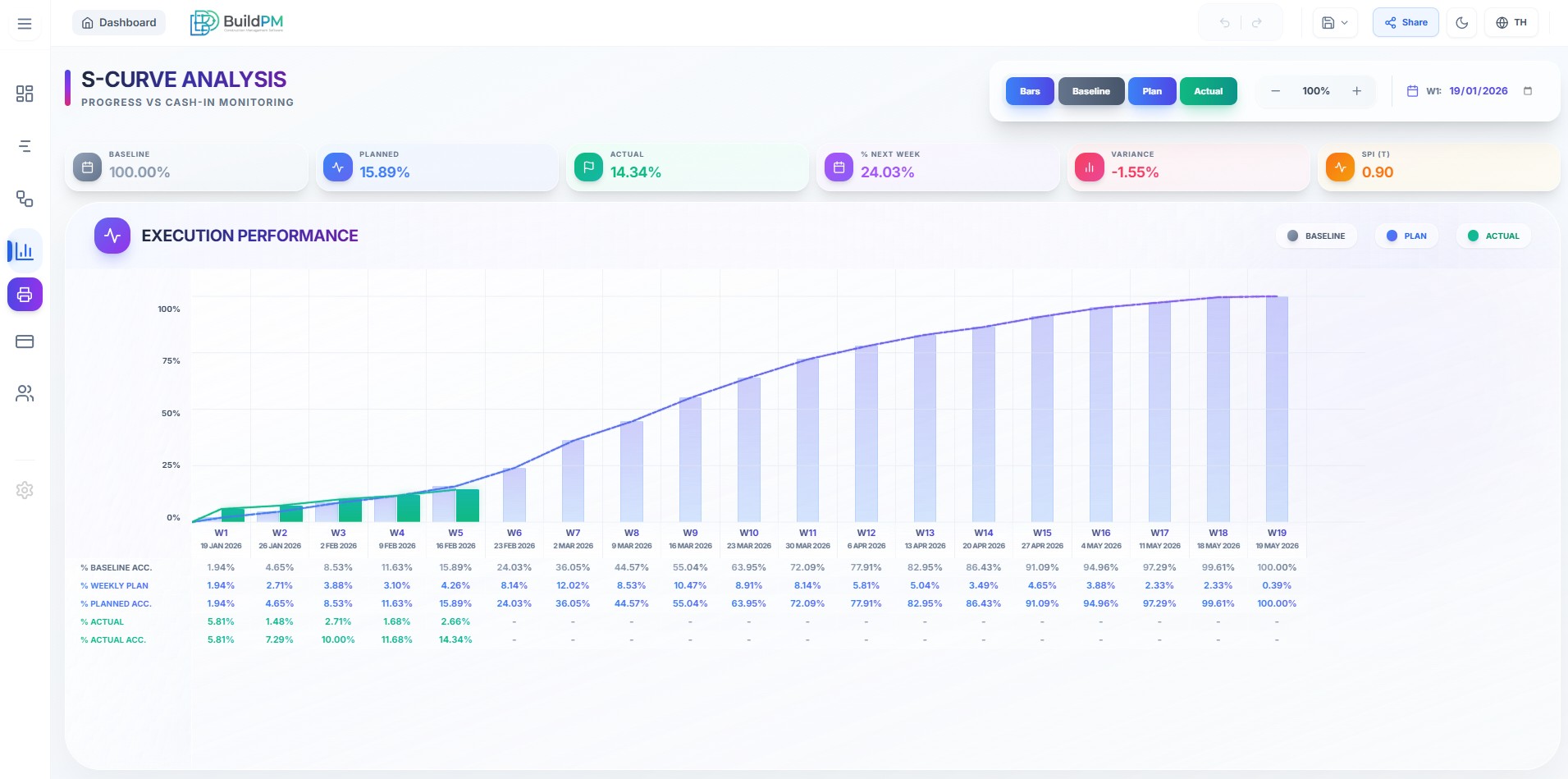Open the credit card payments sidebar icon

point(25,341)
